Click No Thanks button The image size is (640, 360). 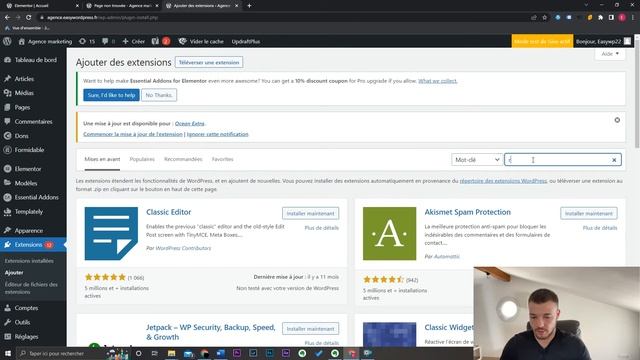(x=159, y=95)
